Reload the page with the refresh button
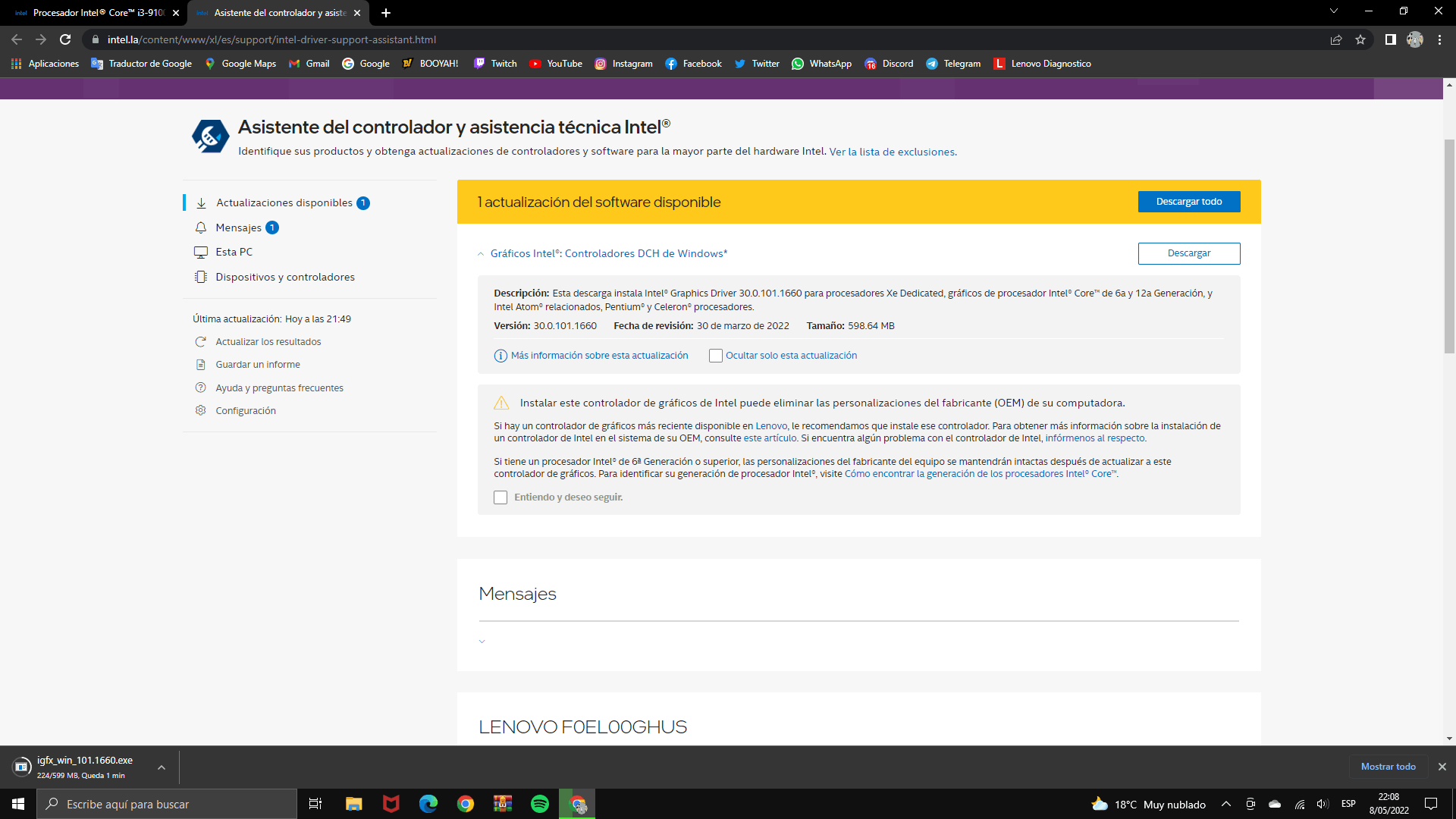The width and height of the screenshot is (1456, 819). point(65,39)
